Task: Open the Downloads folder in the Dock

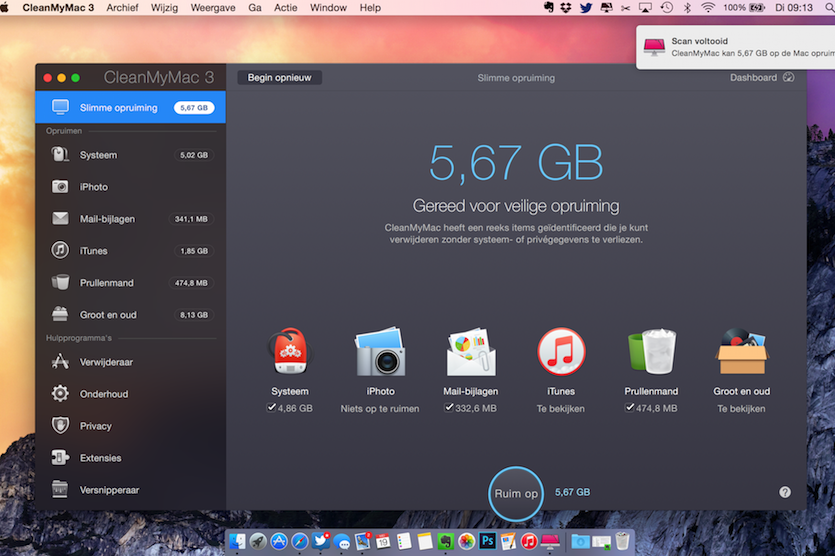Action: point(580,541)
